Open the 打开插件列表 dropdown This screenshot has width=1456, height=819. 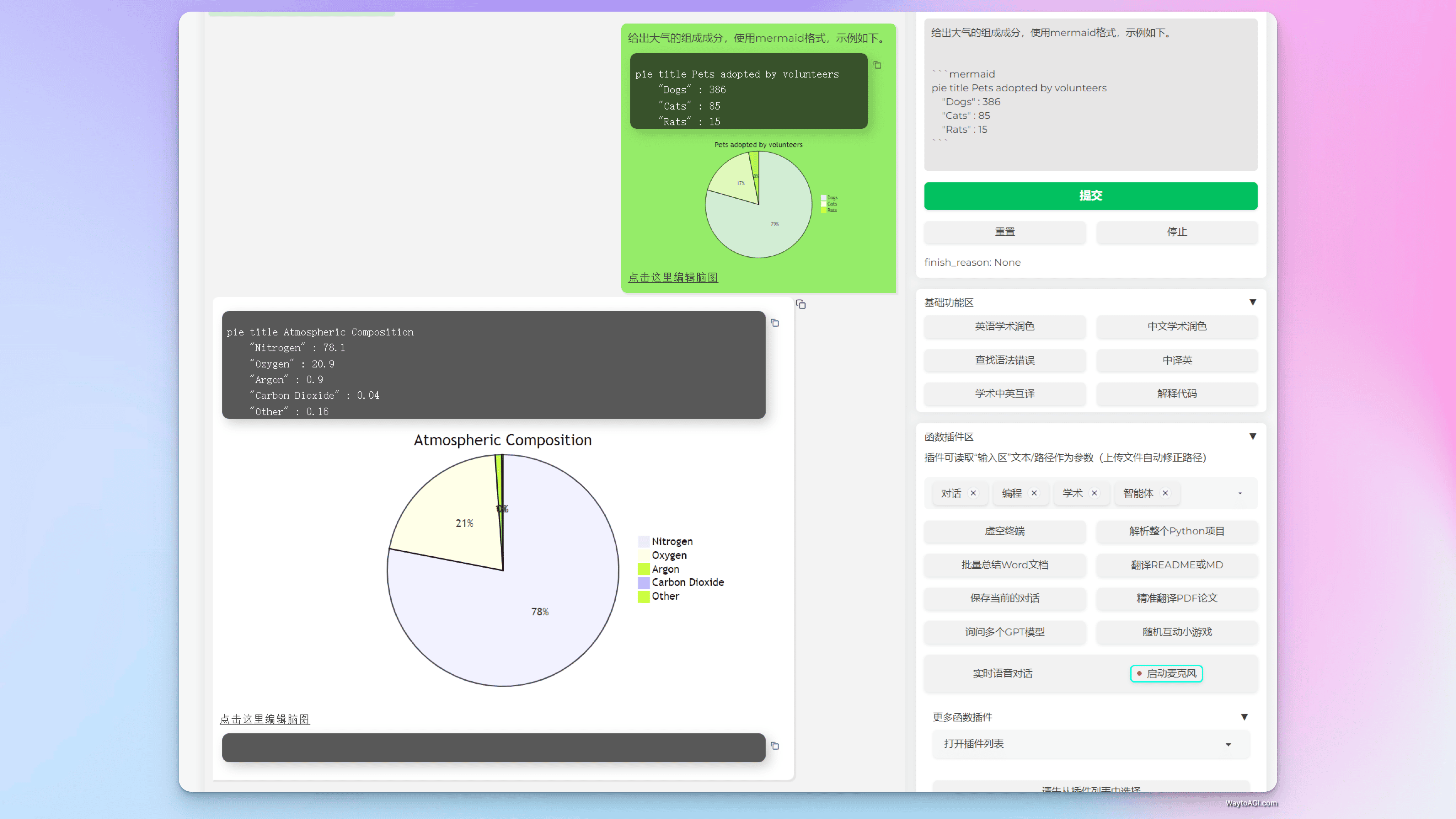pyautogui.click(x=1090, y=744)
